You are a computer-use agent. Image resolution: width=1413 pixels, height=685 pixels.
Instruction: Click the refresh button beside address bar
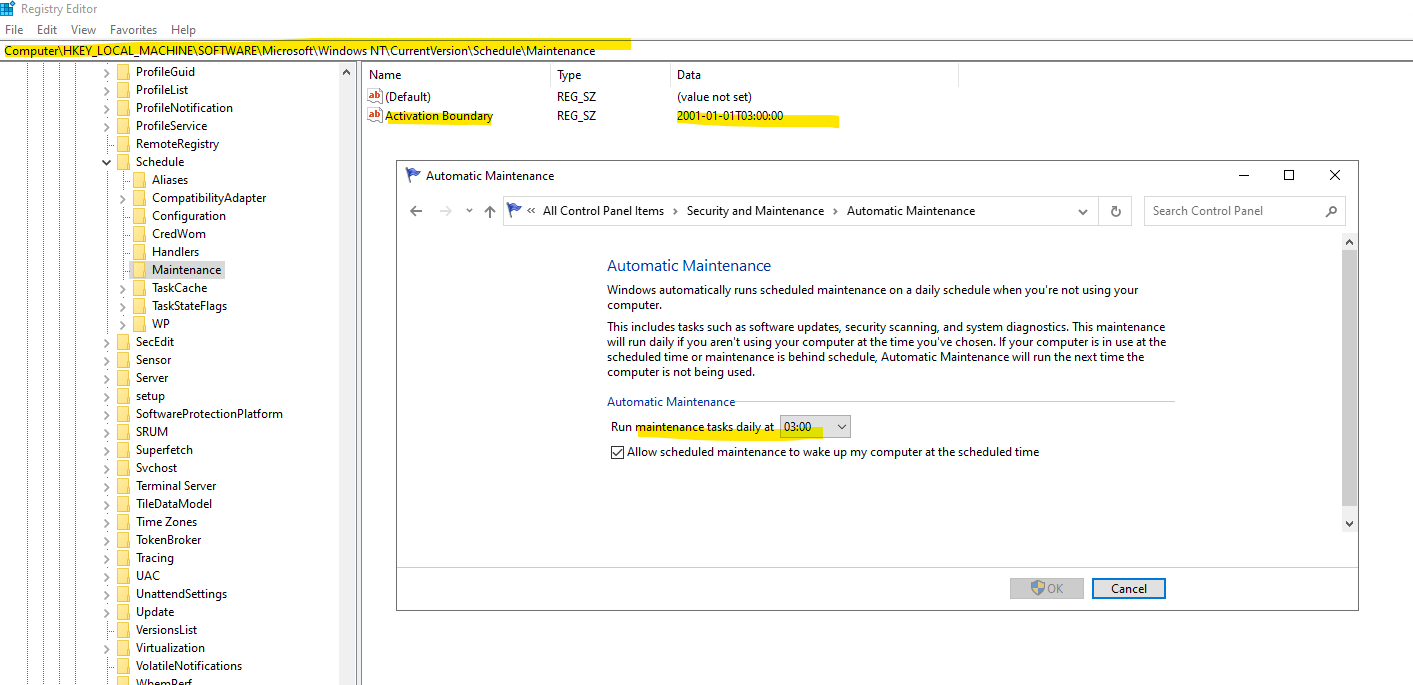pyautogui.click(x=1115, y=211)
